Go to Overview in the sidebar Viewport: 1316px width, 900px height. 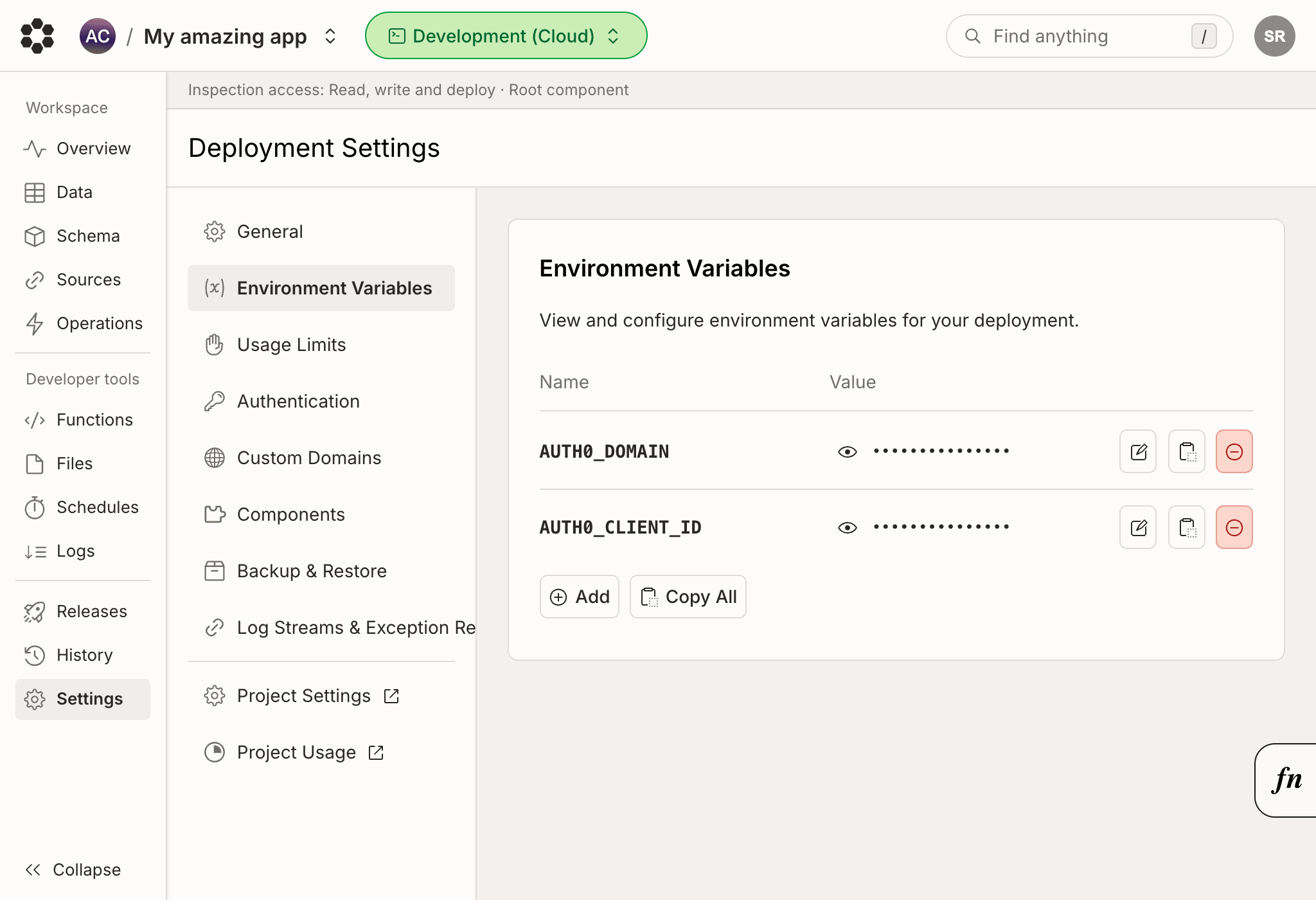coord(83,148)
